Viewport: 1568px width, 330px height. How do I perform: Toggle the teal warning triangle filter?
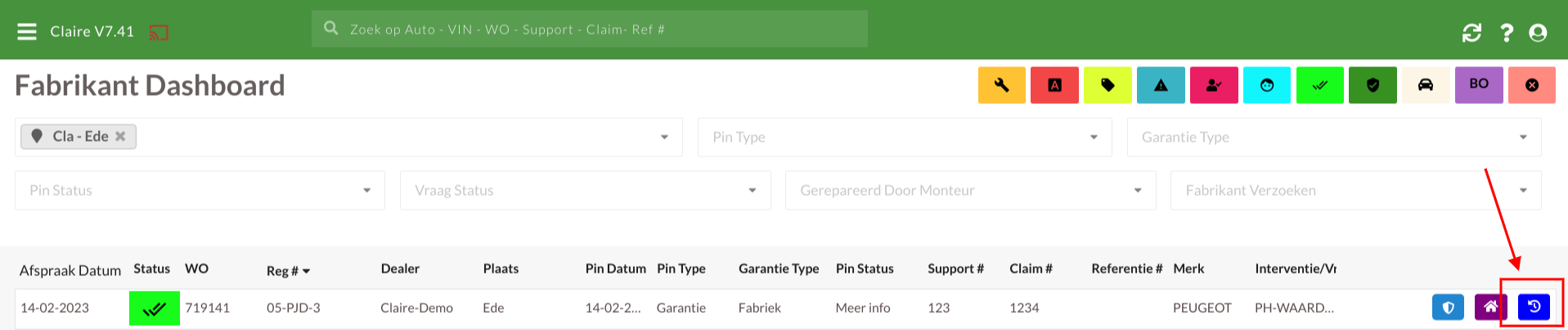1161,85
